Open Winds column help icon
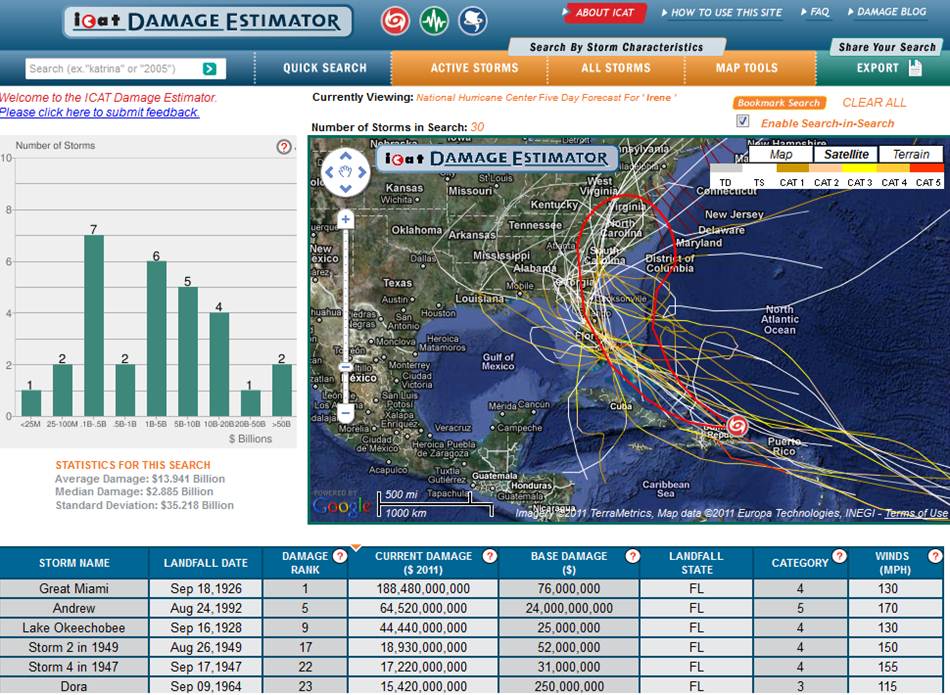The width and height of the screenshot is (950, 695). [x=935, y=556]
